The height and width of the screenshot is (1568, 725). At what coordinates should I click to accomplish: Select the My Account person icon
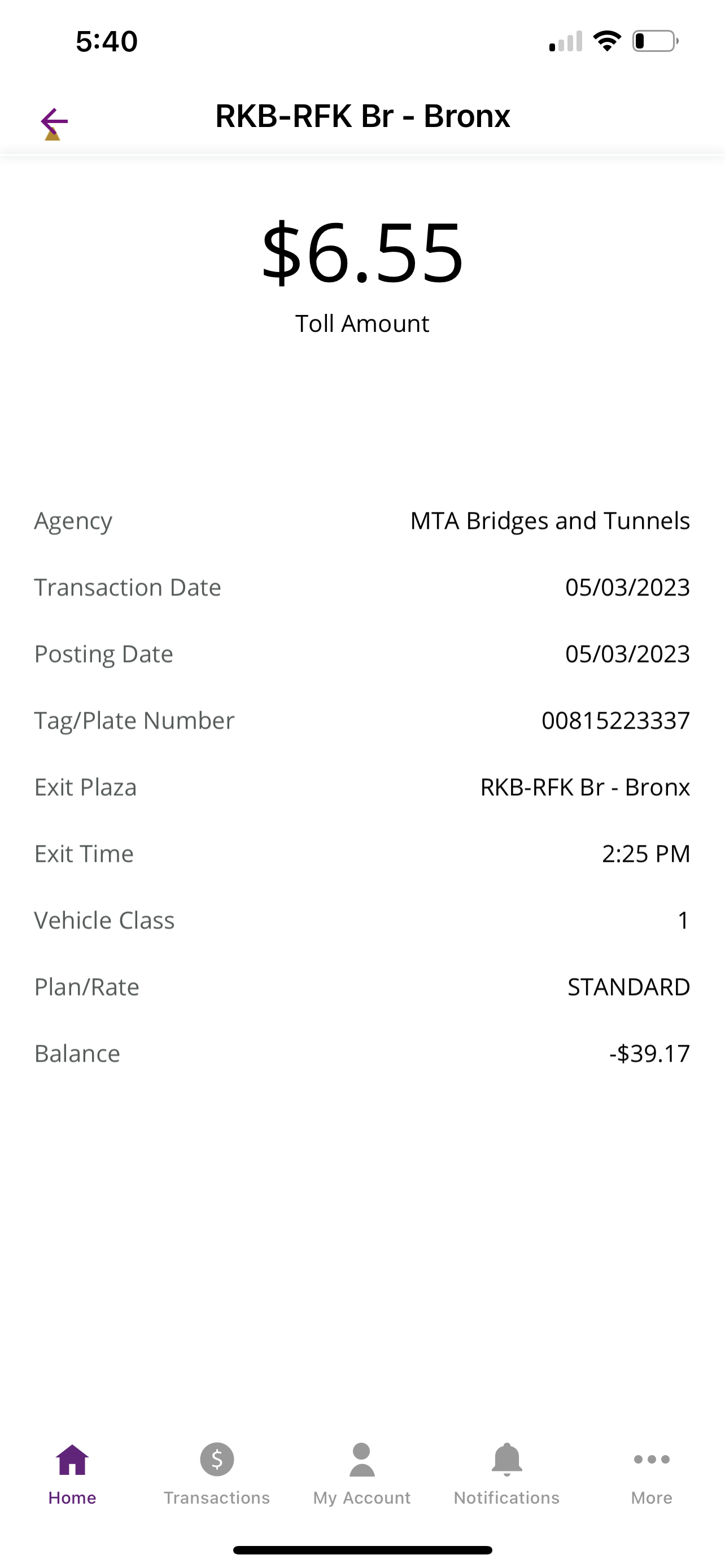[362, 1460]
